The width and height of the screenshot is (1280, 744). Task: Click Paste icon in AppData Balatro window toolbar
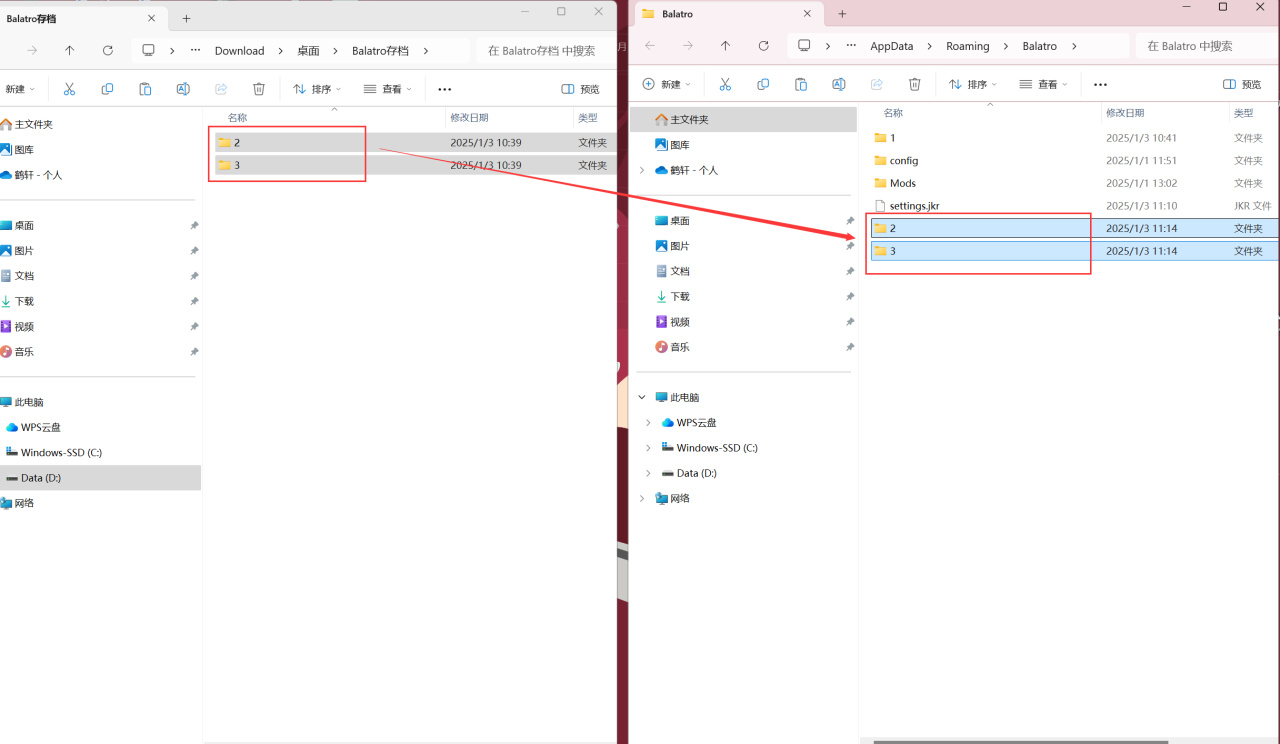[801, 84]
